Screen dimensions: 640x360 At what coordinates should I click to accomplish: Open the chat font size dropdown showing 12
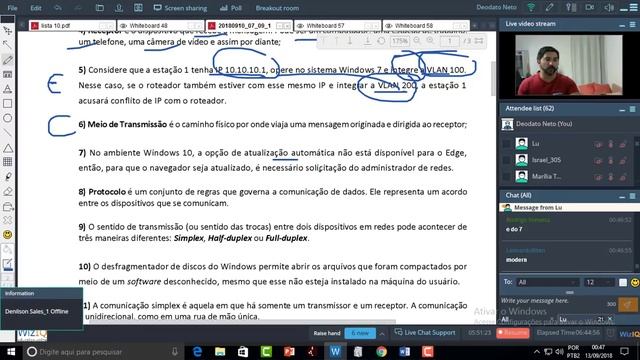tap(598, 282)
